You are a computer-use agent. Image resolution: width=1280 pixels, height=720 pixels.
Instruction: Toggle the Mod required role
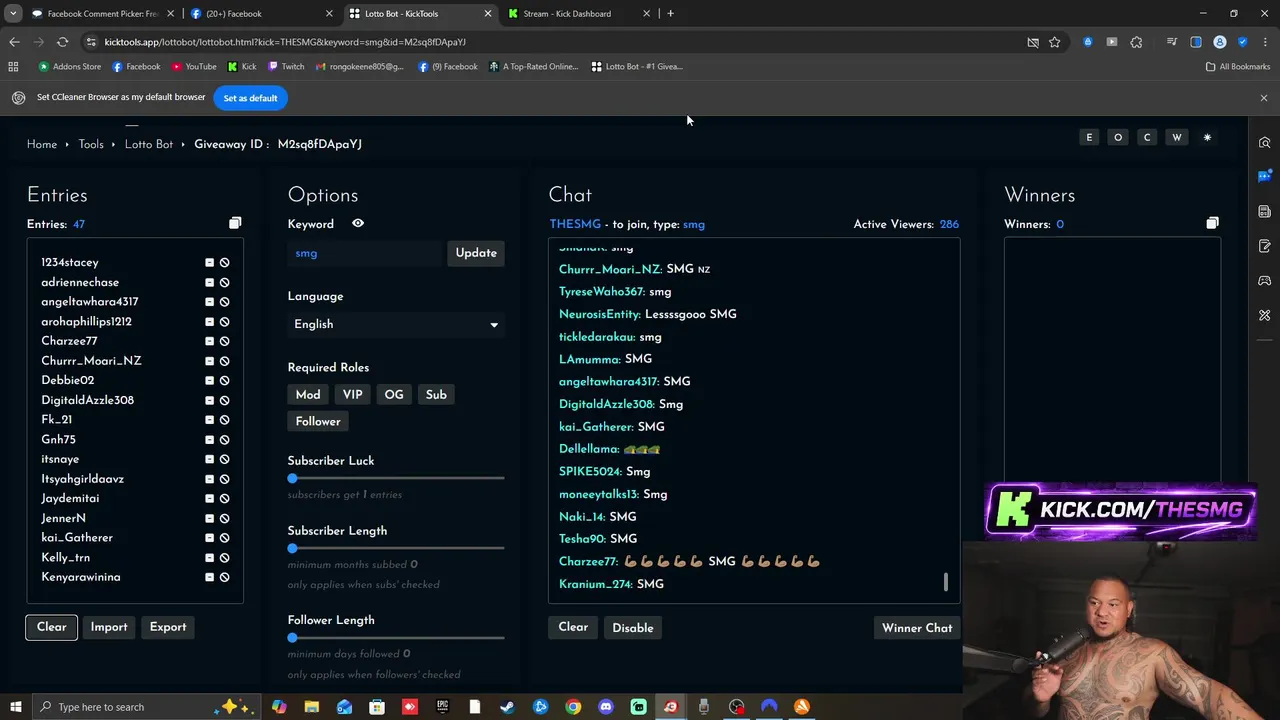coord(308,395)
